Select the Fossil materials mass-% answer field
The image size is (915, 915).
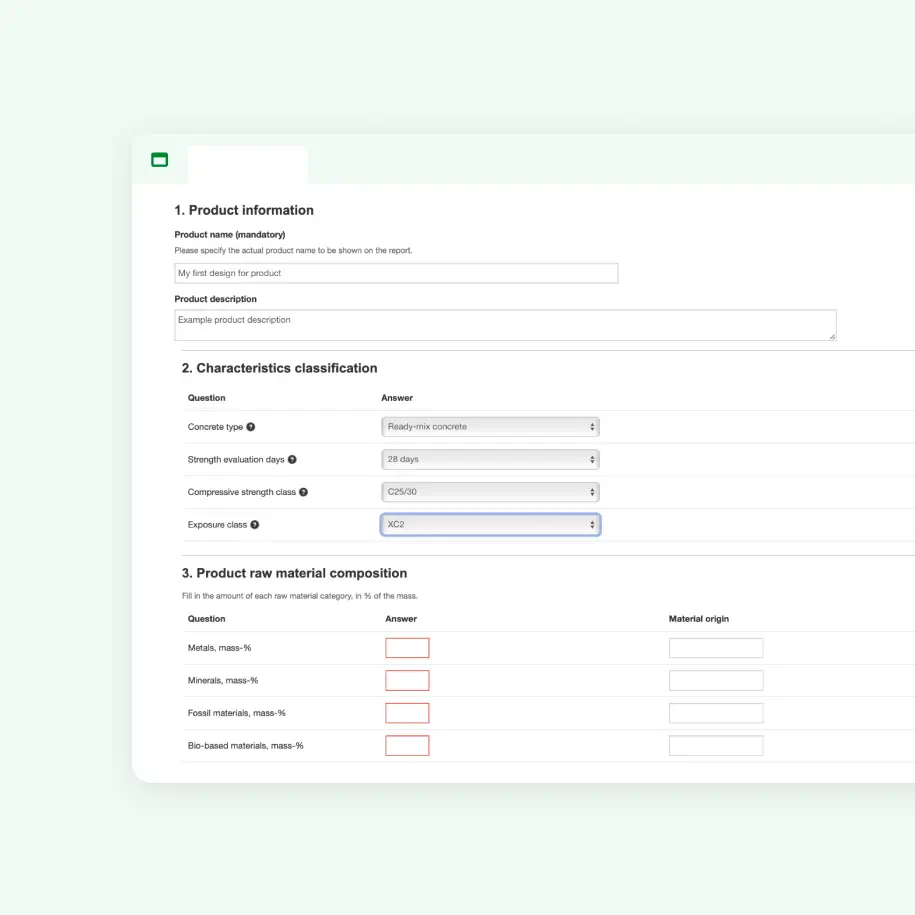[x=407, y=713]
